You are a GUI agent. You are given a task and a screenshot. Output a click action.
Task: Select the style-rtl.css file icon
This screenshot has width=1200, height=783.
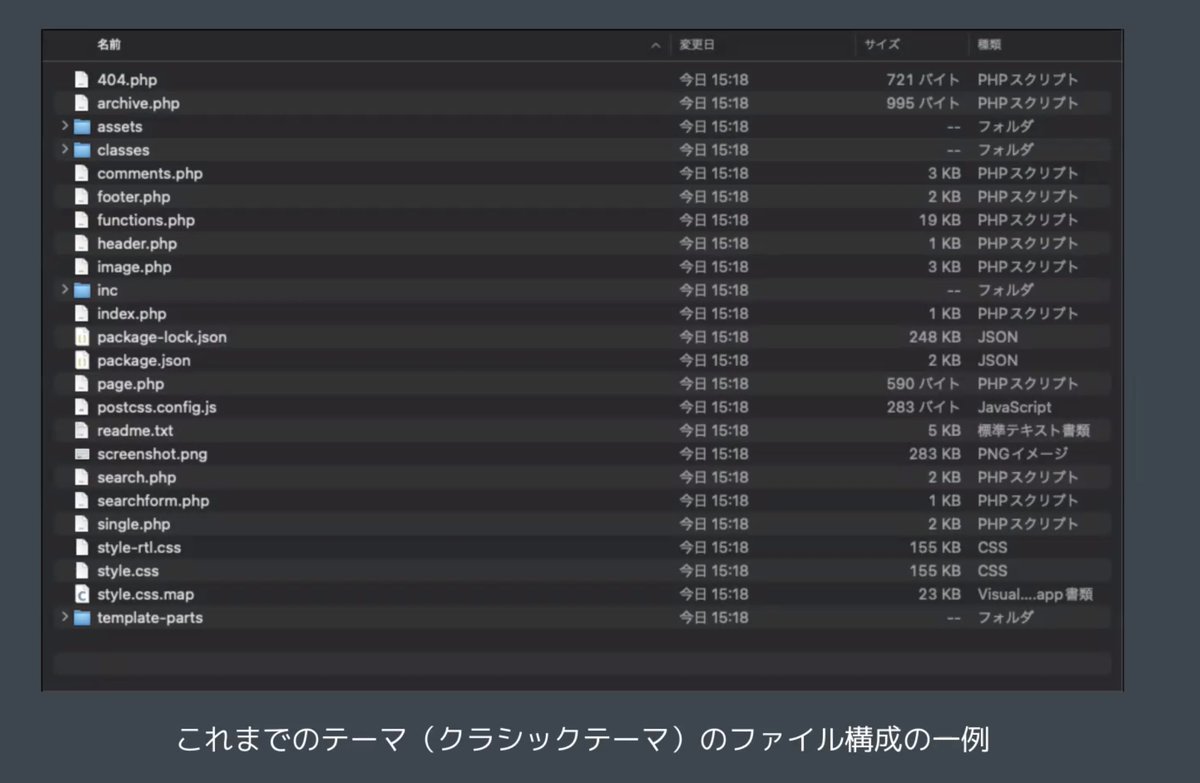[x=82, y=547]
